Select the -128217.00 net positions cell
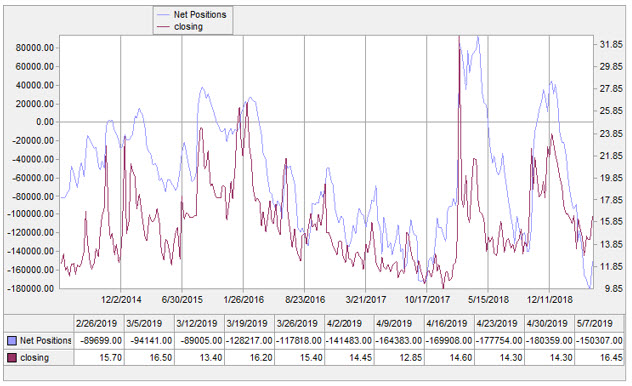Screen dimensions: 632x386 point(249,341)
